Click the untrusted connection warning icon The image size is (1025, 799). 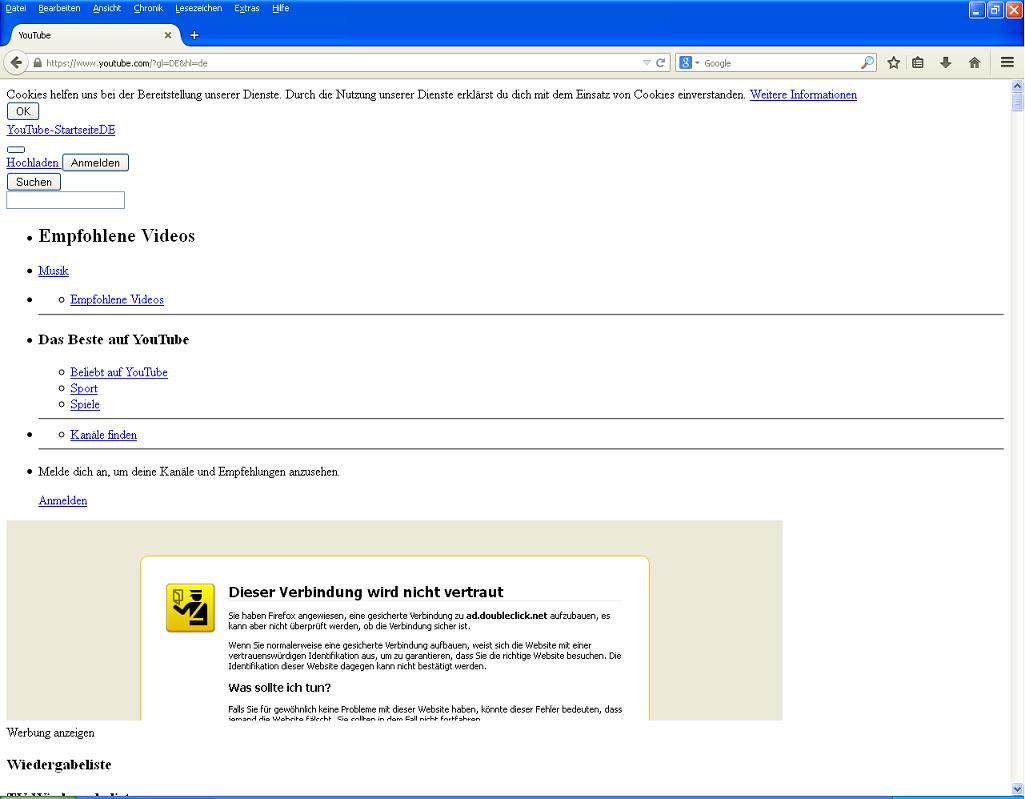(x=190, y=608)
